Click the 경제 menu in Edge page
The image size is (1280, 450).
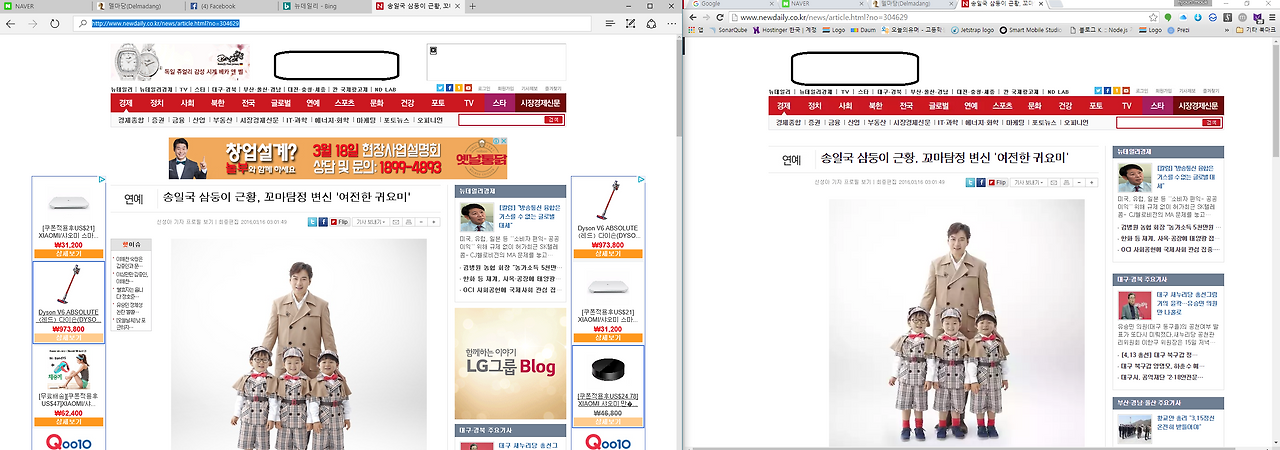click(125, 103)
